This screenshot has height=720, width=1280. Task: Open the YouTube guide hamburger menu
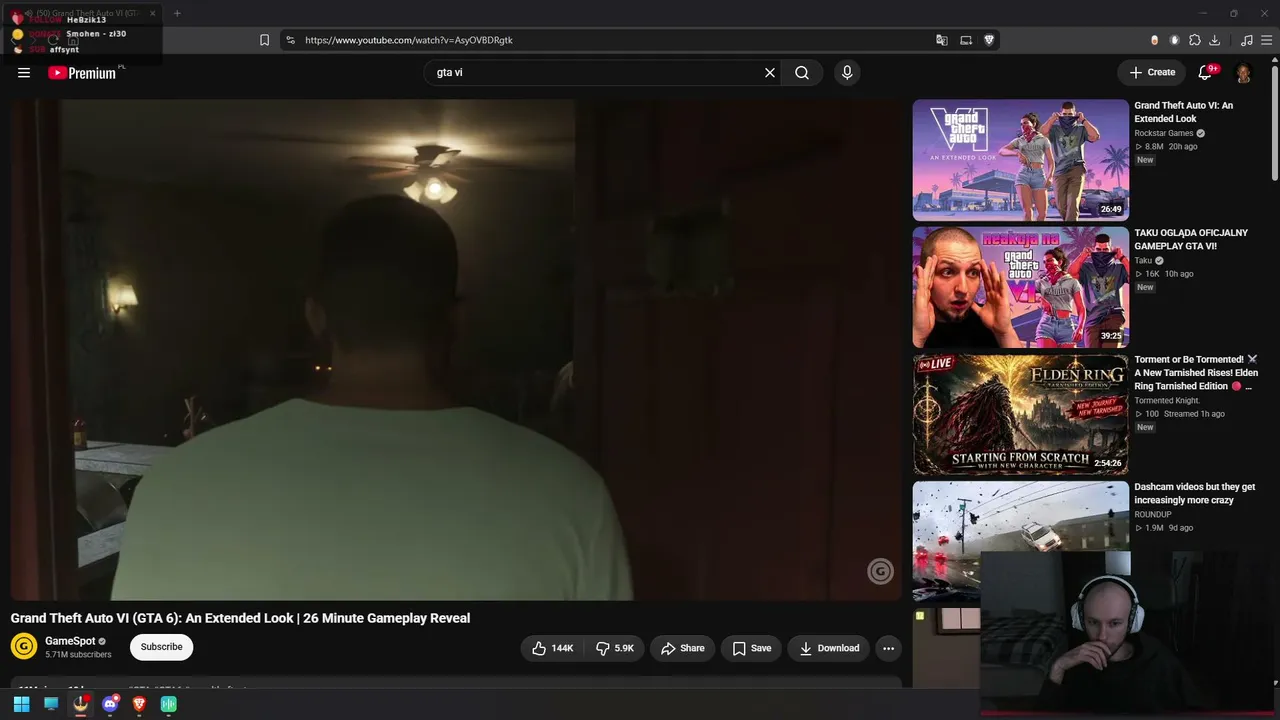pos(24,73)
